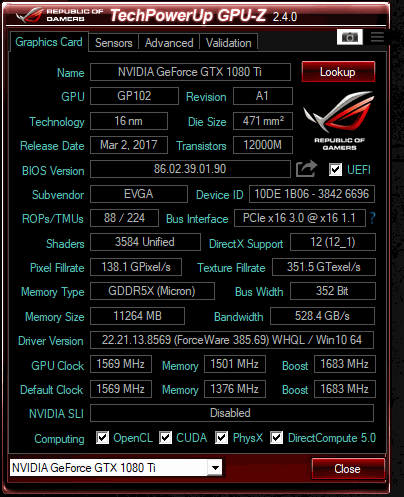The image size is (404, 497).
Task: Toggle the OpenCL checkbox
Action: pos(102,437)
